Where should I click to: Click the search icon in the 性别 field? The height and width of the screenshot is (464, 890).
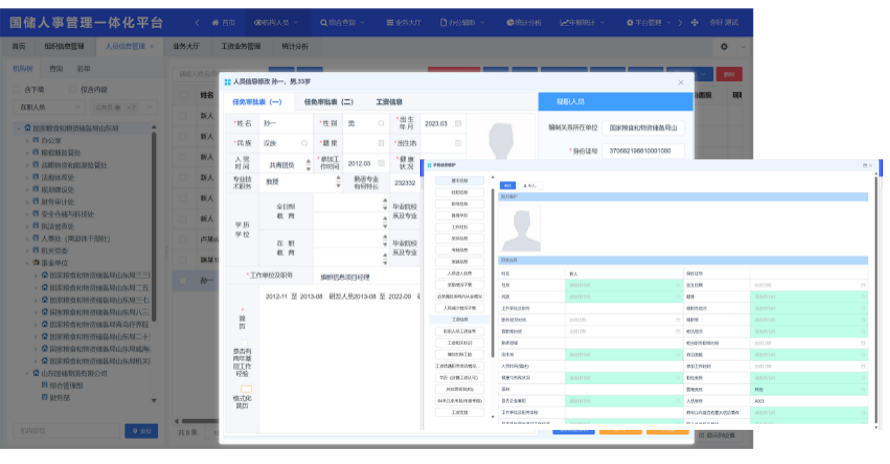(381, 124)
